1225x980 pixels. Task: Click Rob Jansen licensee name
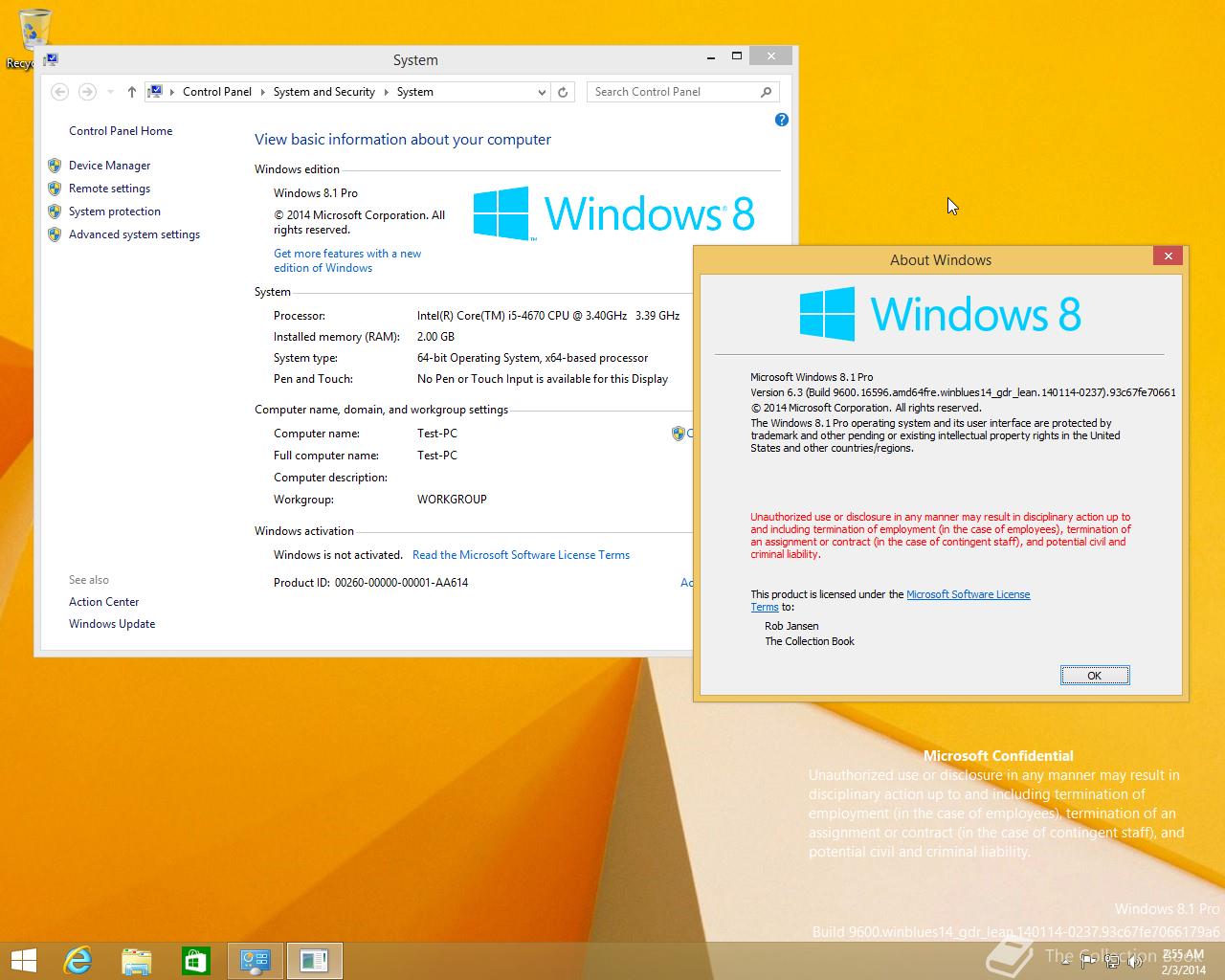(x=791, y=626)
